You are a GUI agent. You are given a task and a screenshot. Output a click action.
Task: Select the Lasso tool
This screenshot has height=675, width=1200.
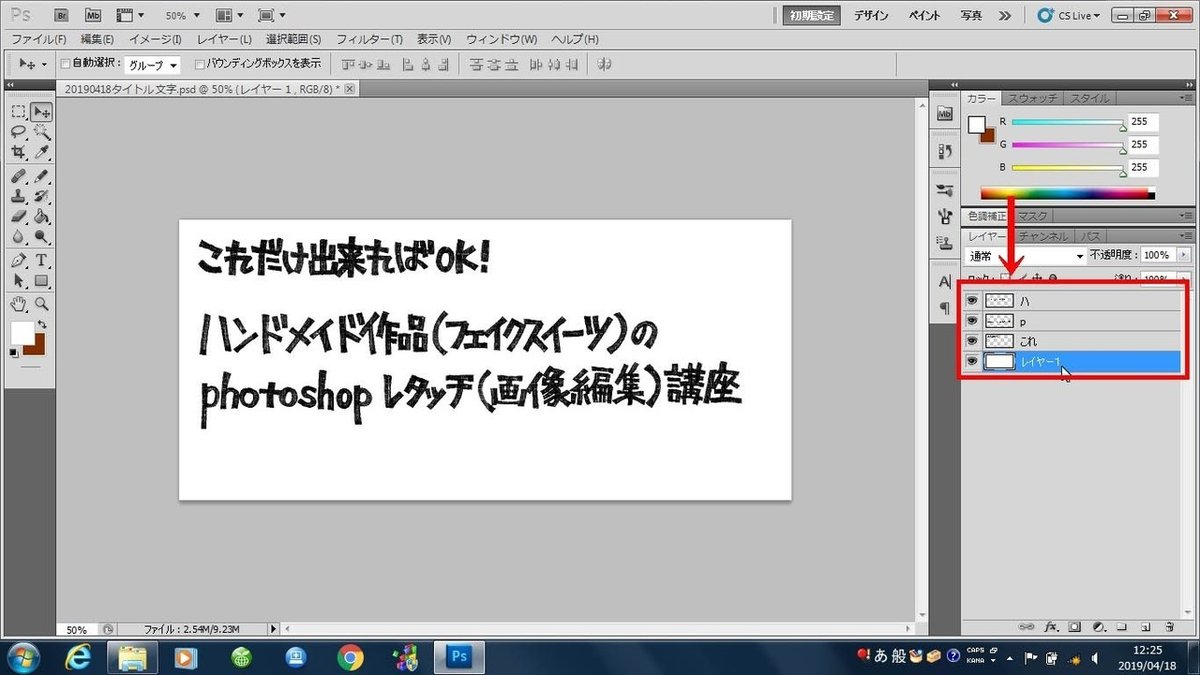[19, 132]
